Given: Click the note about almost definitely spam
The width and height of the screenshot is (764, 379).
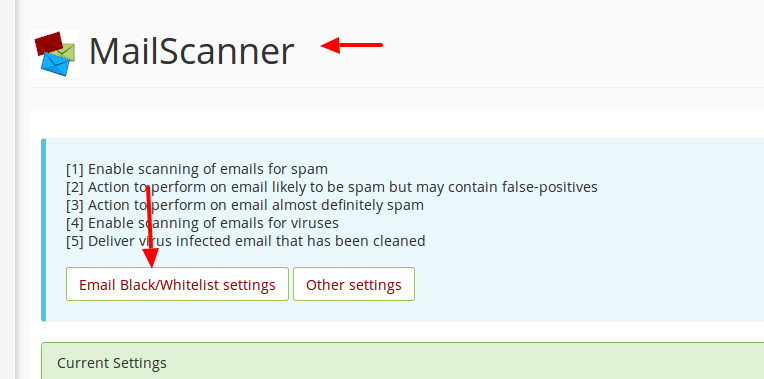Looking at the screenshot, I should tap(245, 205).
